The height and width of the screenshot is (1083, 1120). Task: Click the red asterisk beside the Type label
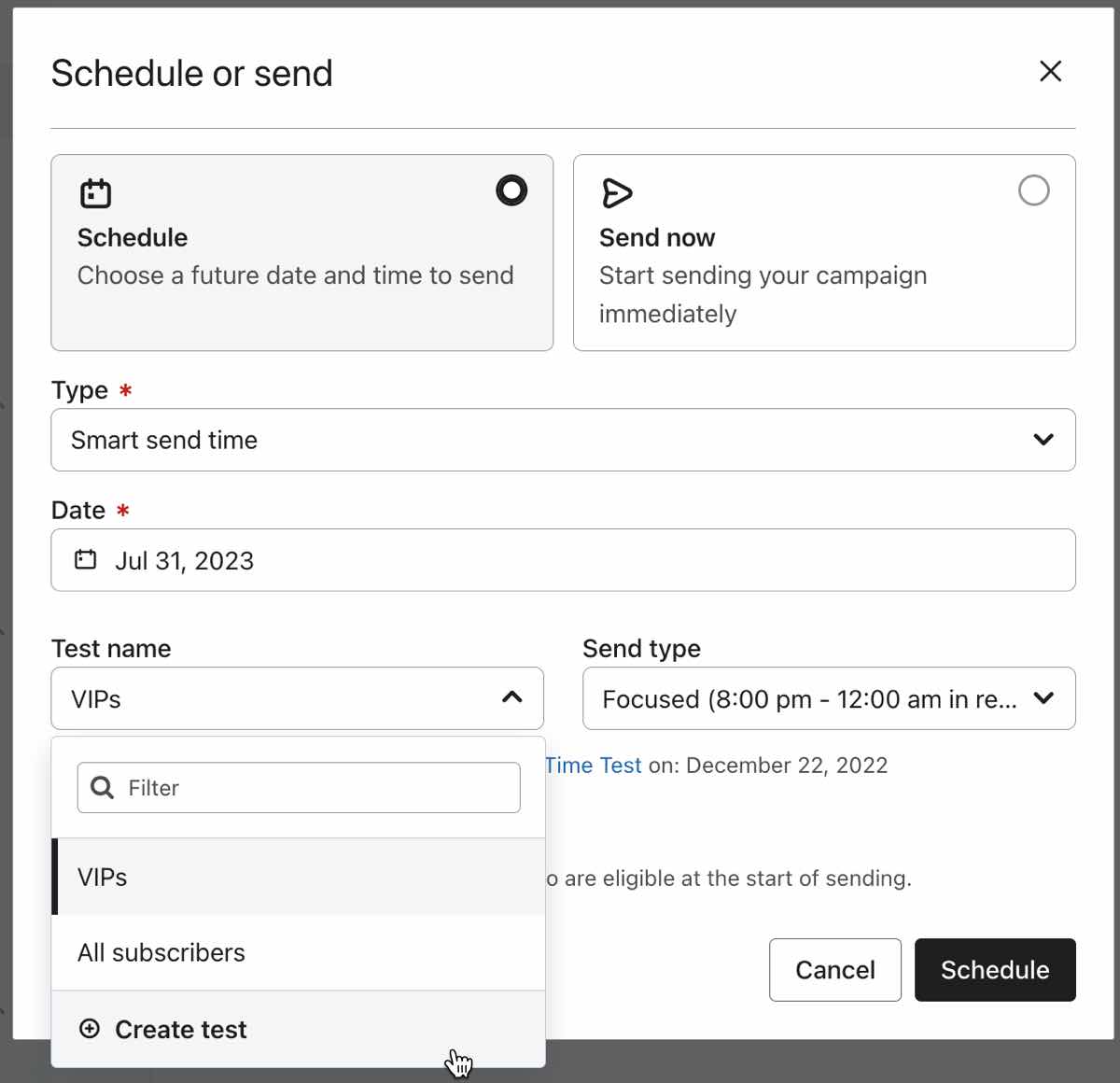tap(125, 391)
